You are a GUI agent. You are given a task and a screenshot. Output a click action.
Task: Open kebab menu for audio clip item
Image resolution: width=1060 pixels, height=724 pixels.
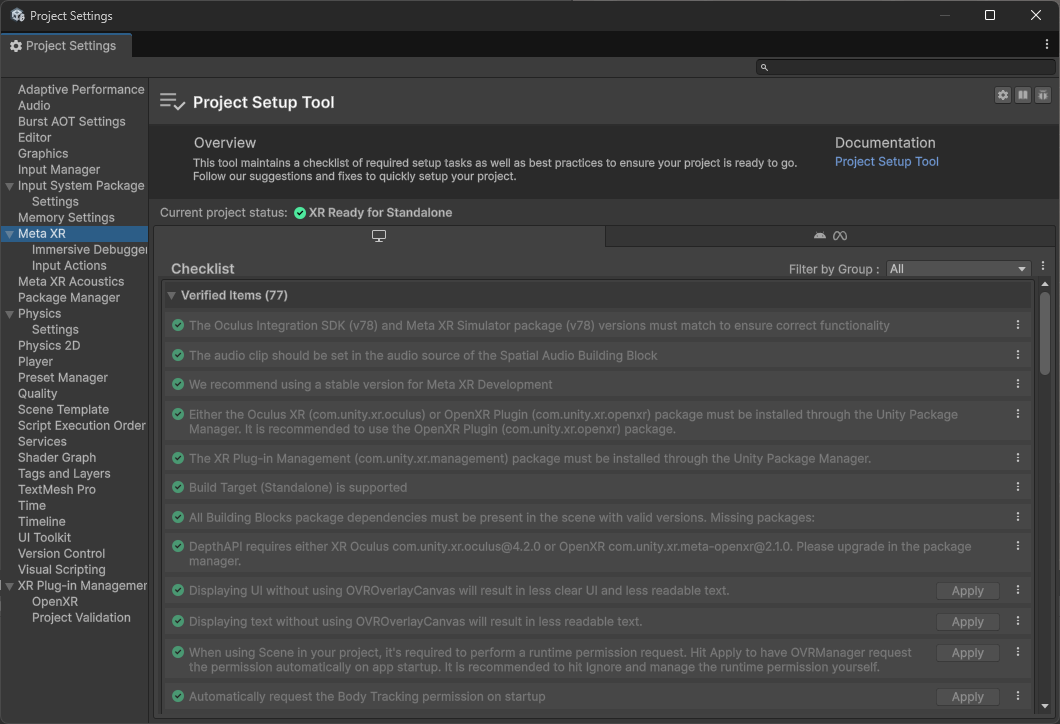(x=1018, y=355)
